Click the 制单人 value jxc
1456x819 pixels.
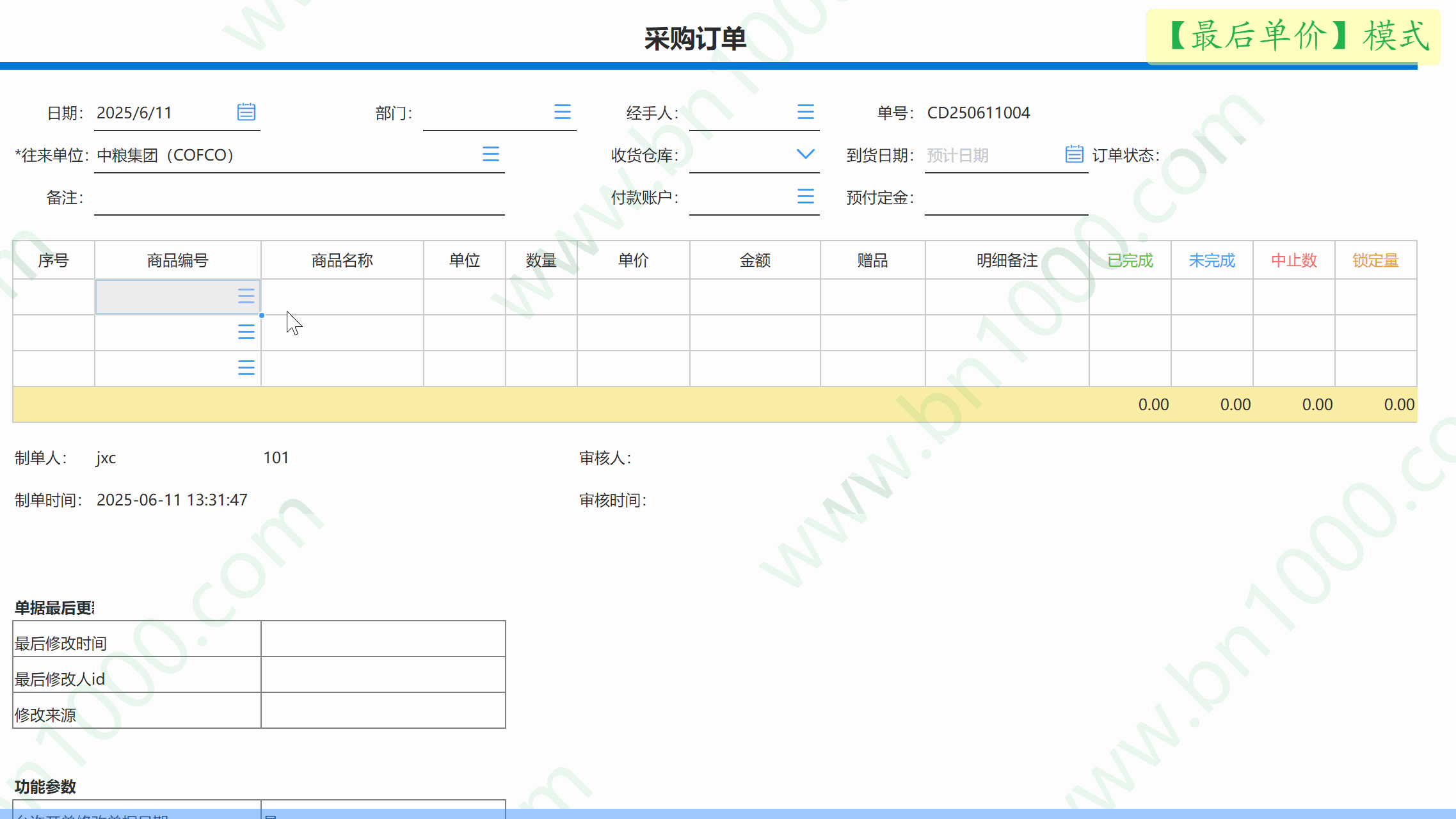click(x=106, y=458)
